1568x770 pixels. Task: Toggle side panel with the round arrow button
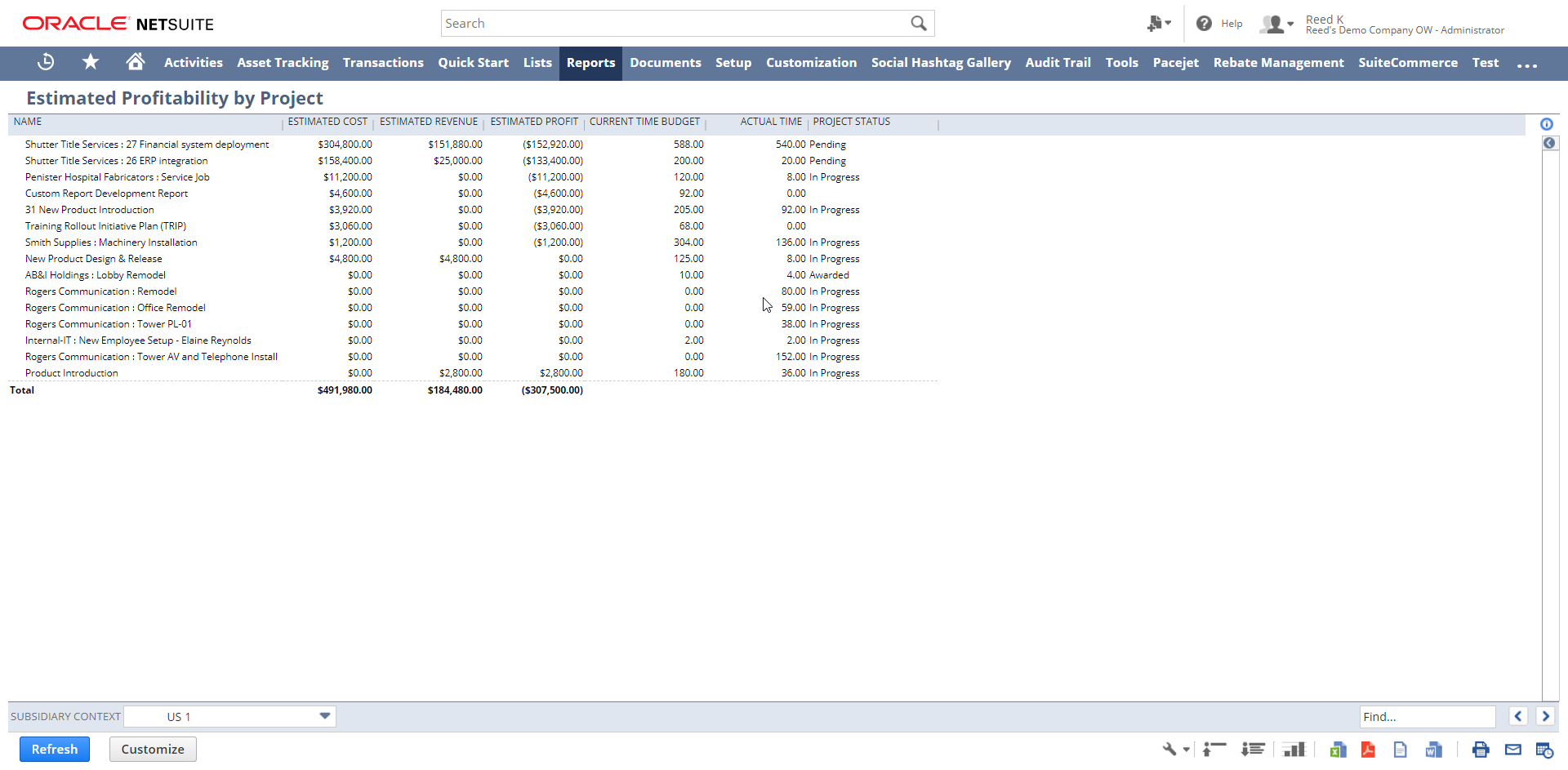[1549, 144]
